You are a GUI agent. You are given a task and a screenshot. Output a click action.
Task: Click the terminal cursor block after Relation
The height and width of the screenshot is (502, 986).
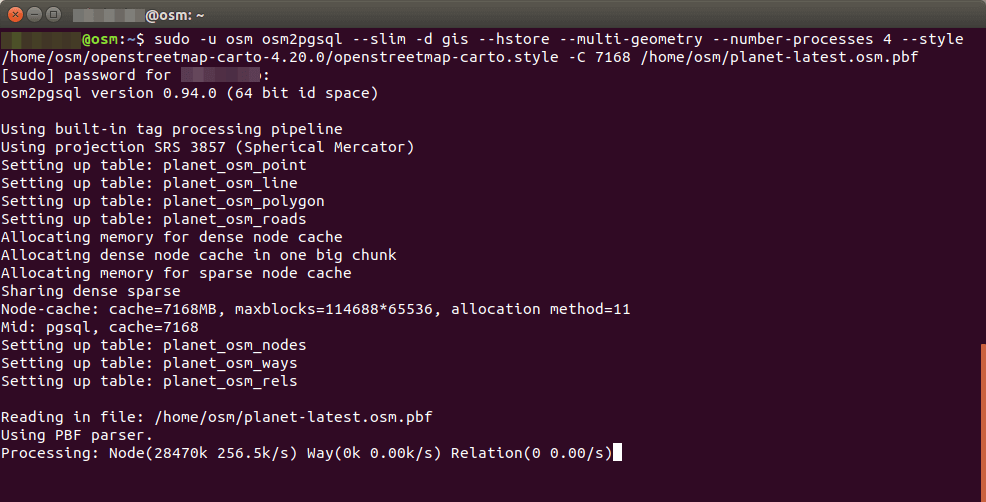coord(617,453)
